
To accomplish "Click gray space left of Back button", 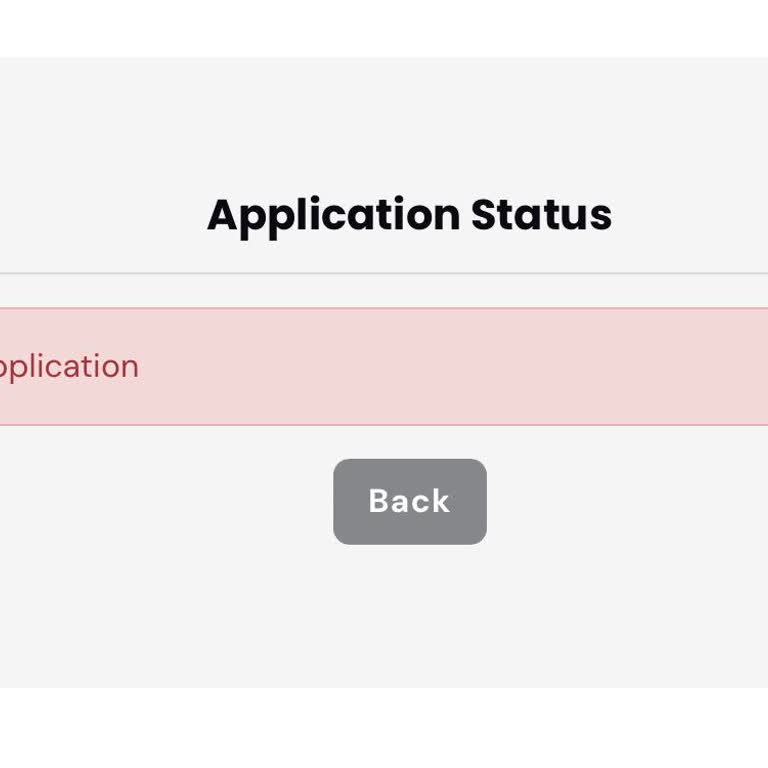I will pos(167,502).
